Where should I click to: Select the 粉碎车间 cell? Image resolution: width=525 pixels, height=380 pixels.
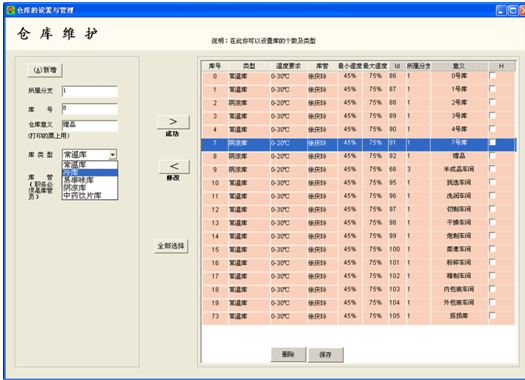[459, 263]
